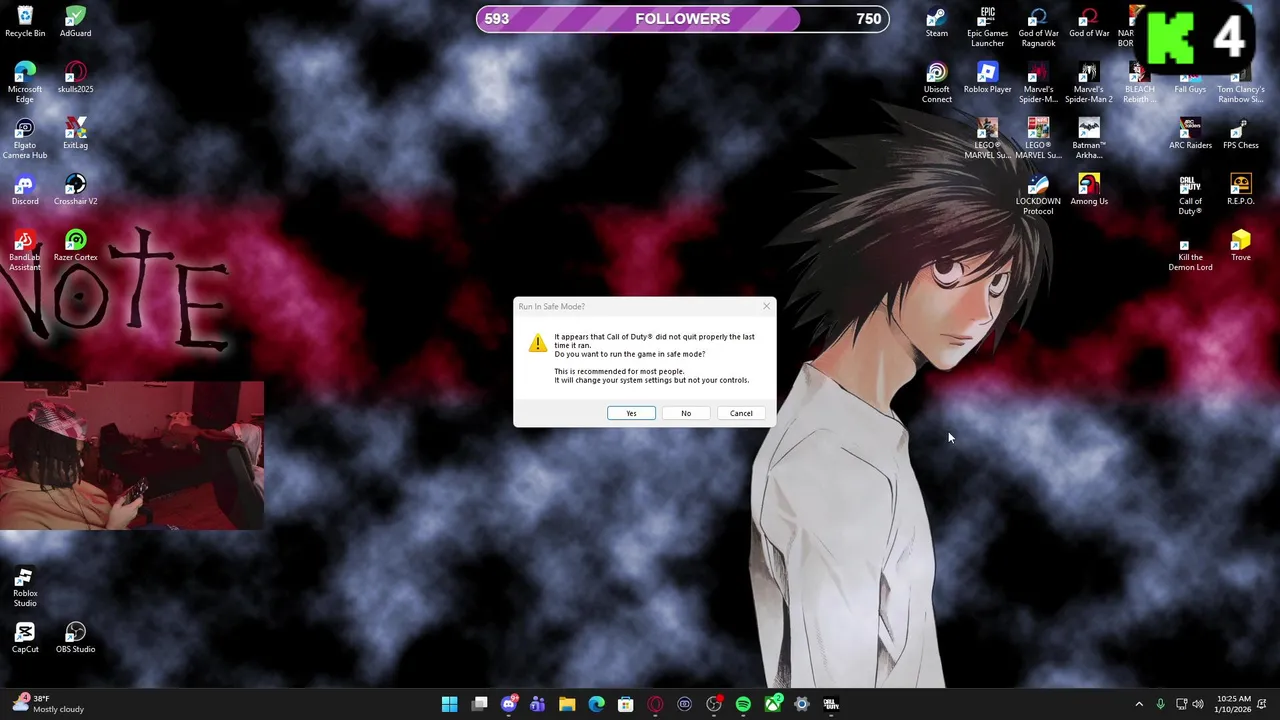The width and height of the screenshot is (1280, 720).
Task: Select the LOCKDOWN Protocol desktop icon
Action: pyautogui.click(x=1038, y=194)
